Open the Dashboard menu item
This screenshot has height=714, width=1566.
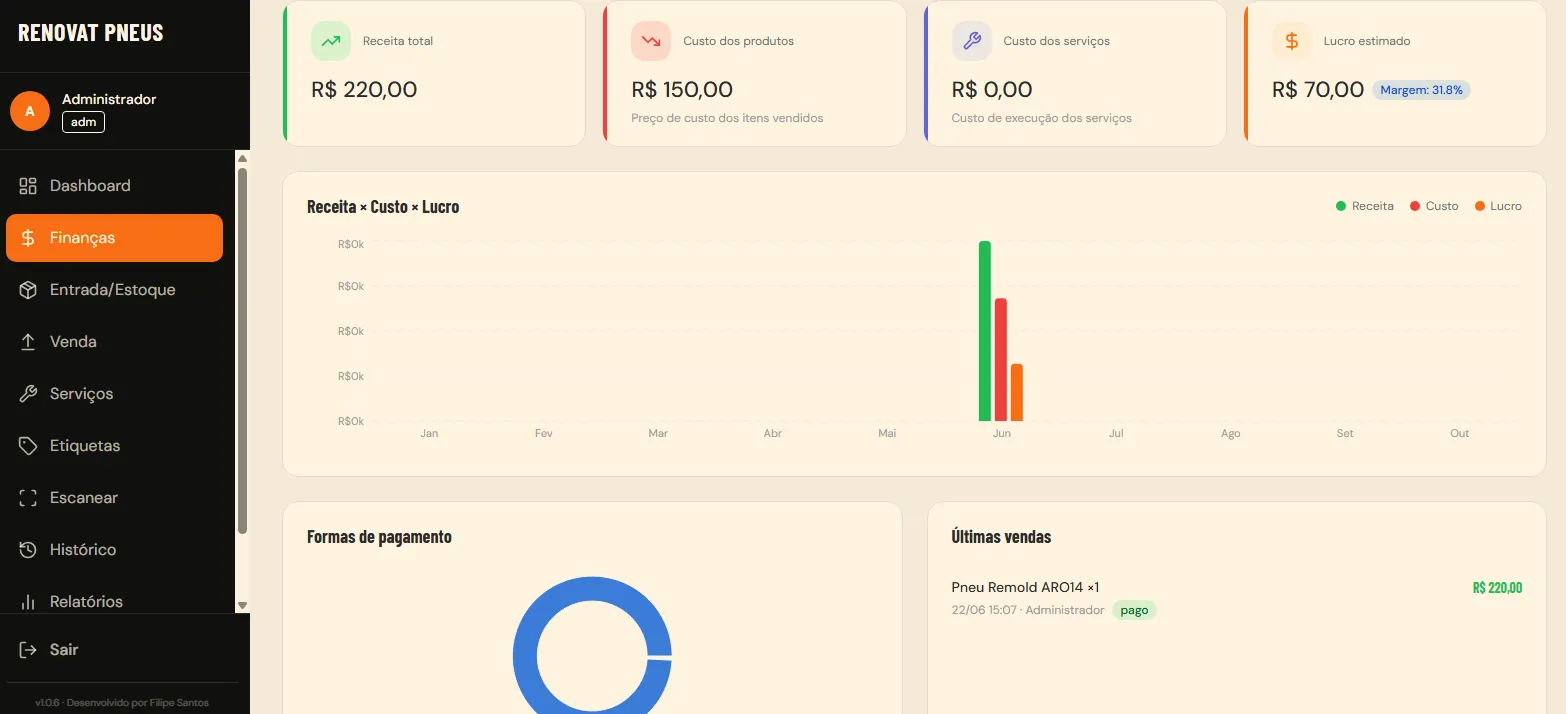pos(114,186)
